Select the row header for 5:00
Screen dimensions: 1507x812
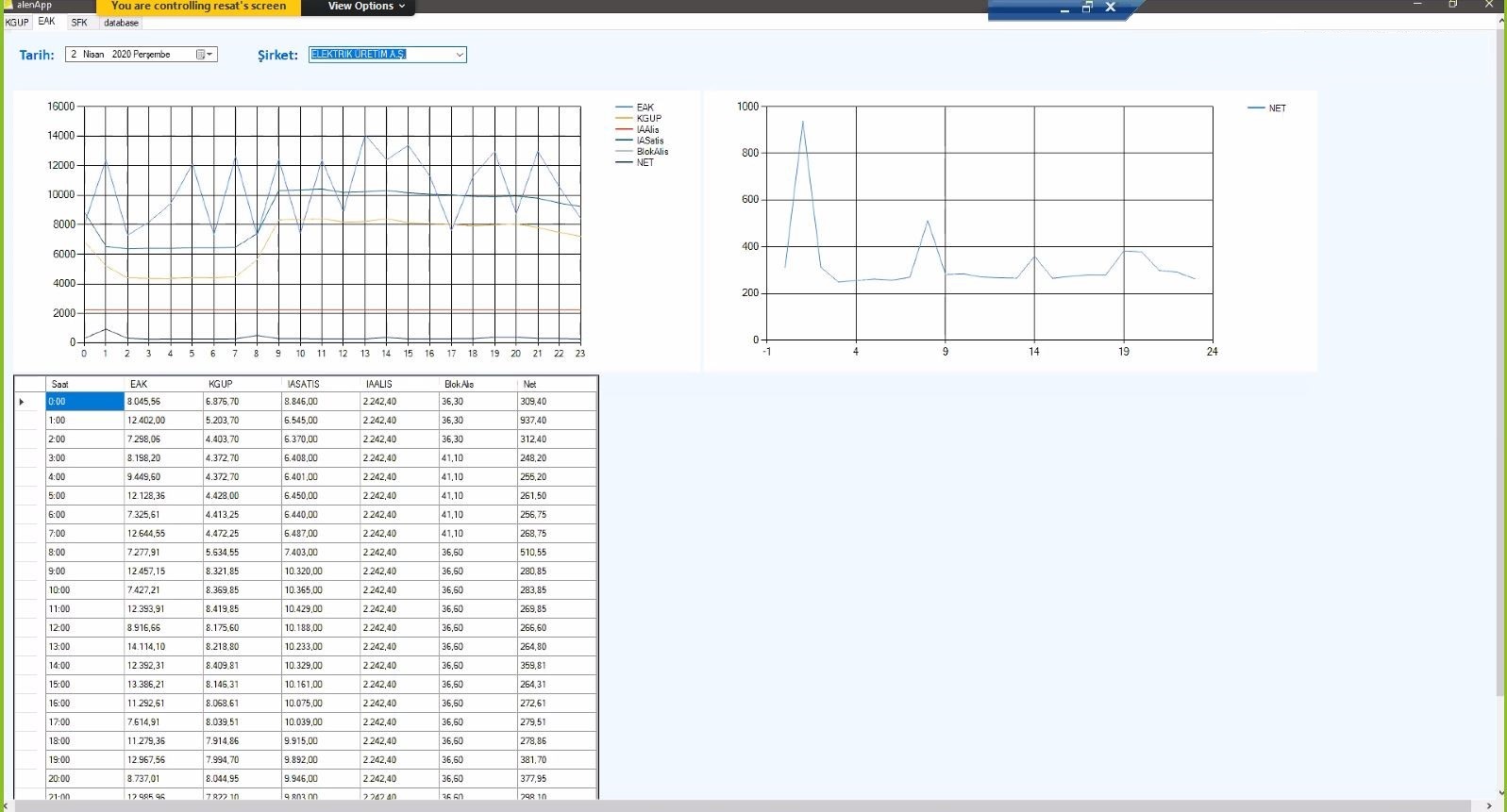29,496
